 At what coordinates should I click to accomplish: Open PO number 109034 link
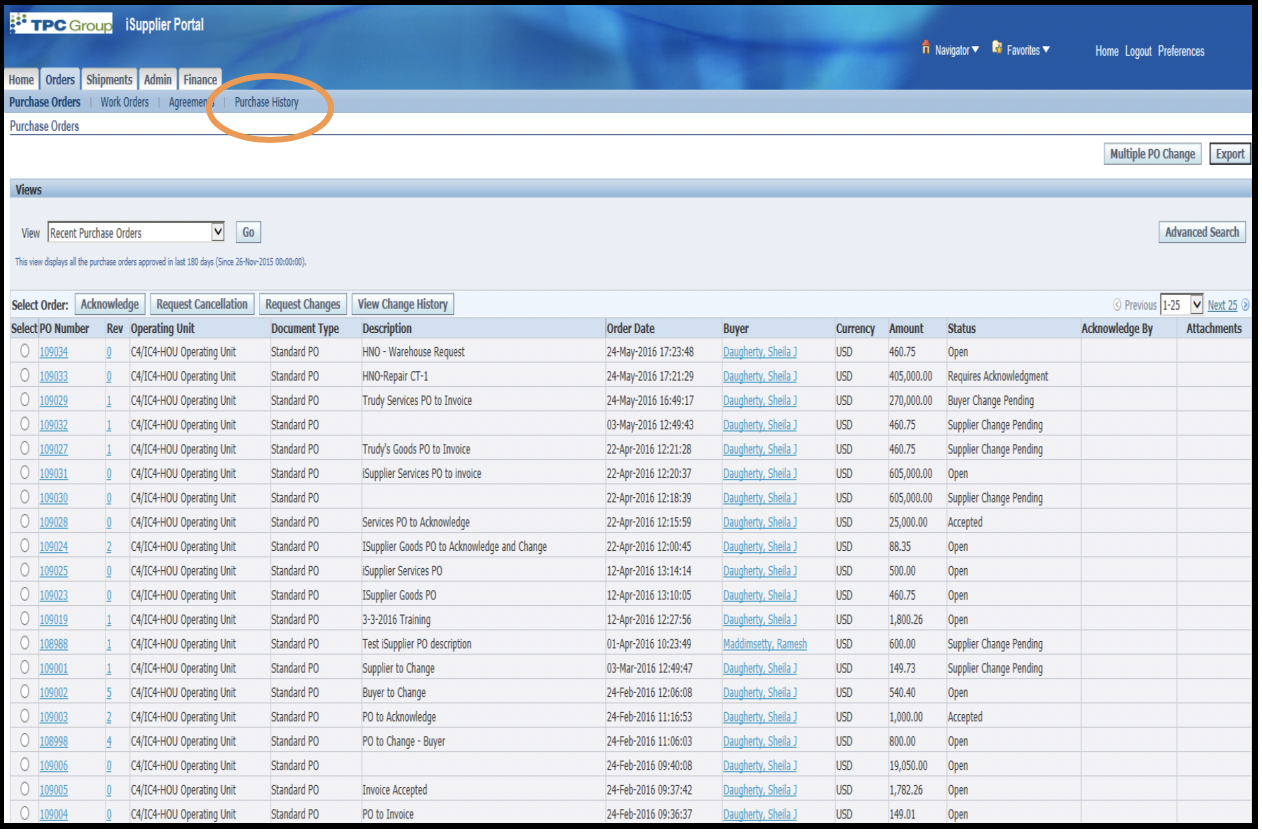pos(54,352)
